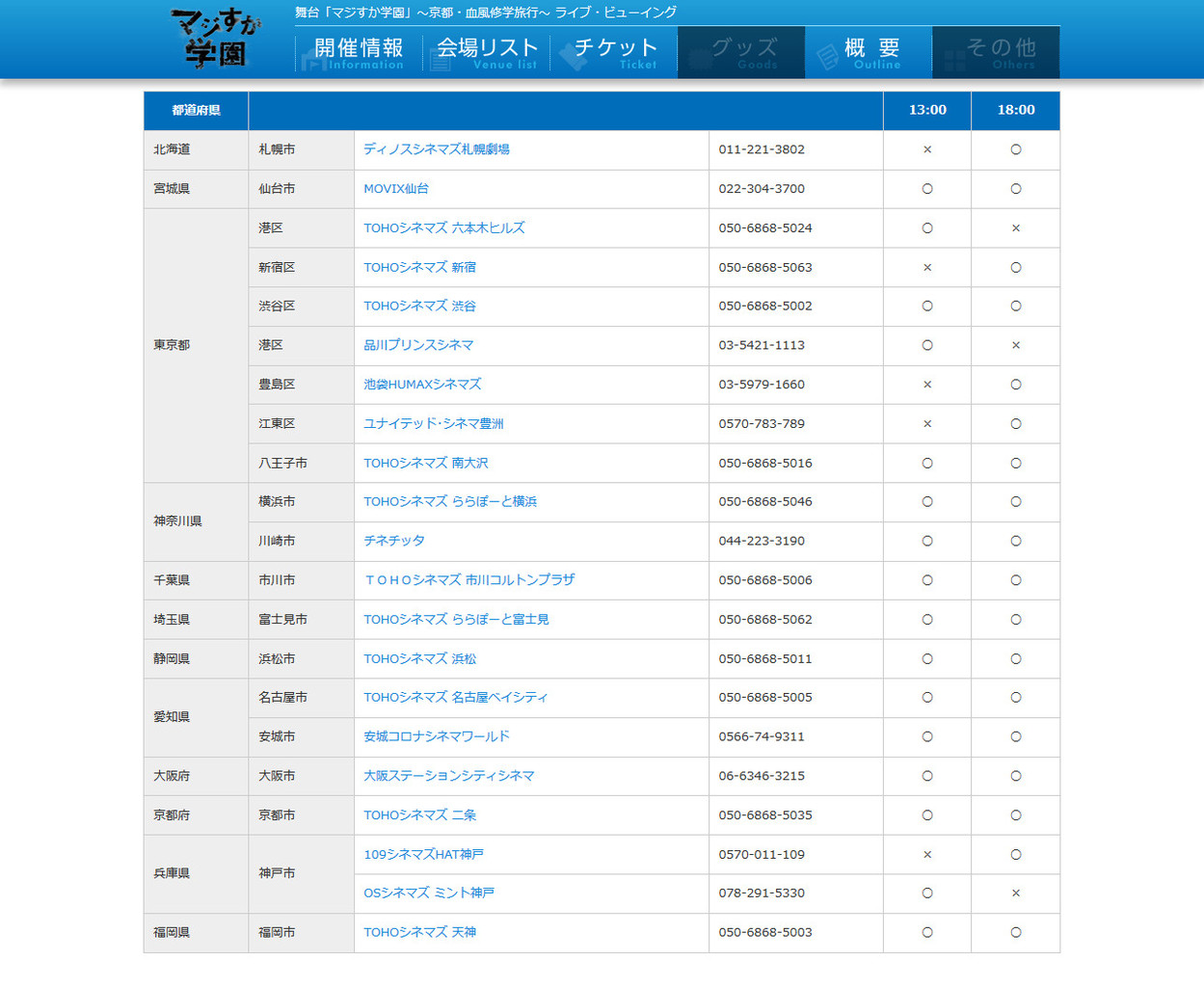This screenshot has width=1204, height=987.
Task: Open 池袋HUMAXシネマズ link
Action: point(422,384)
